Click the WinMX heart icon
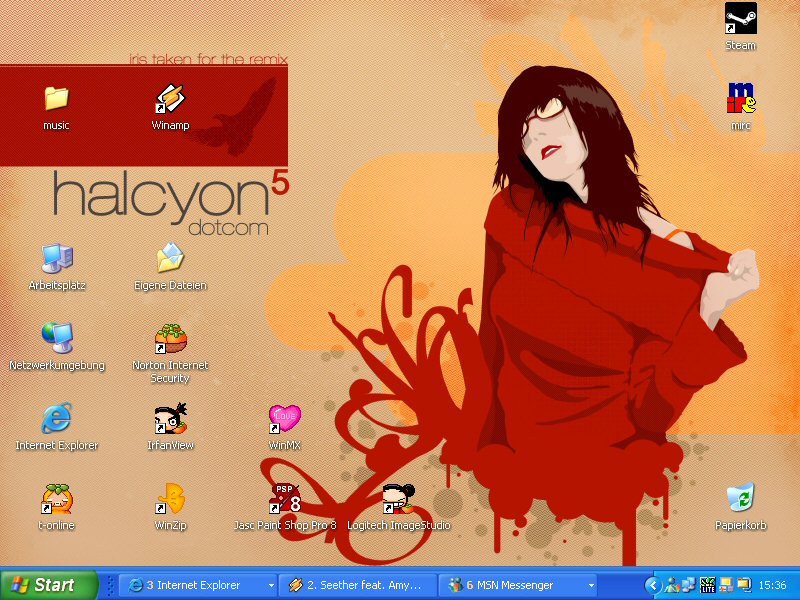 pos(285,418)
